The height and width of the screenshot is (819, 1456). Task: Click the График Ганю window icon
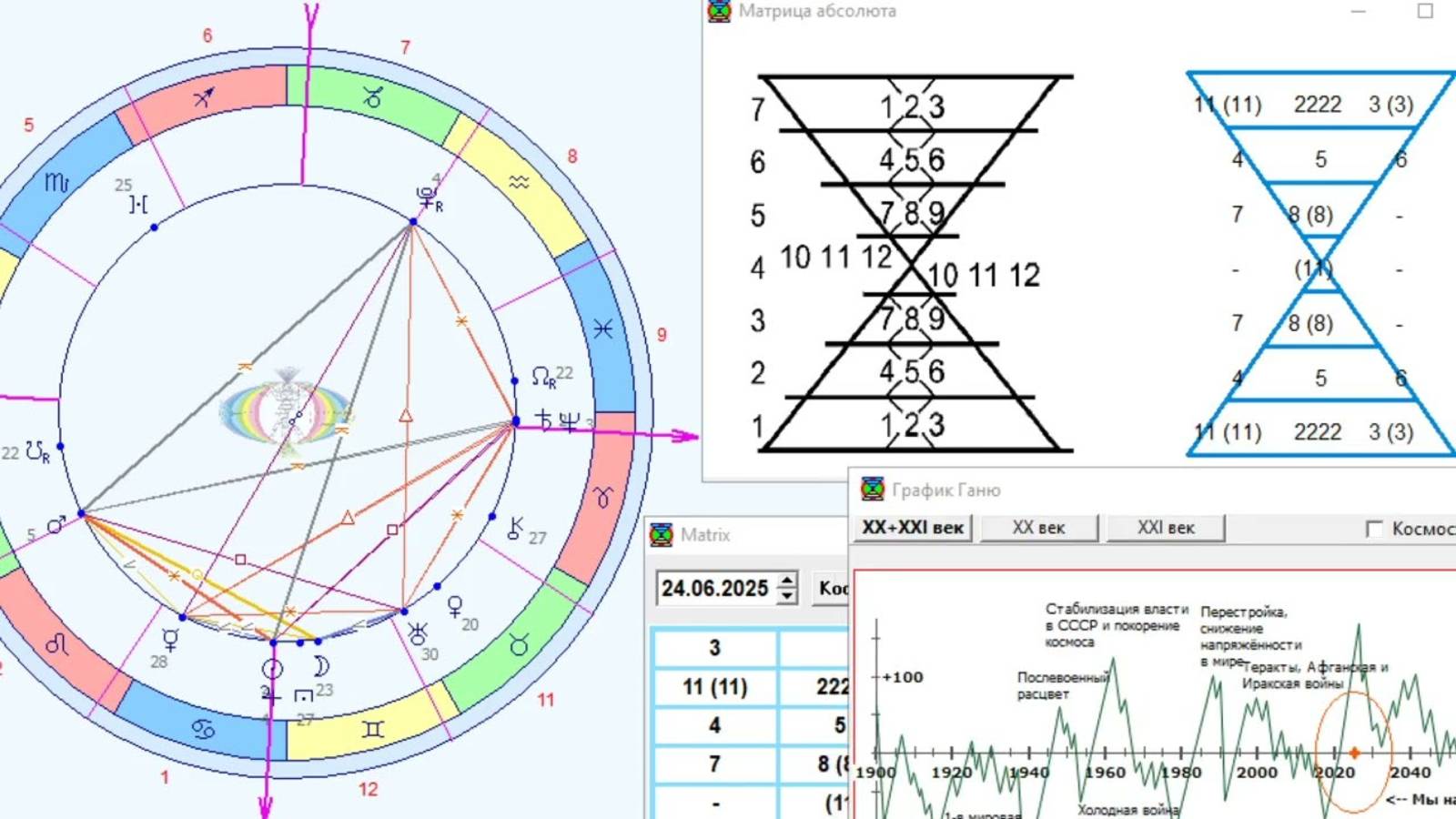(873, 489)
